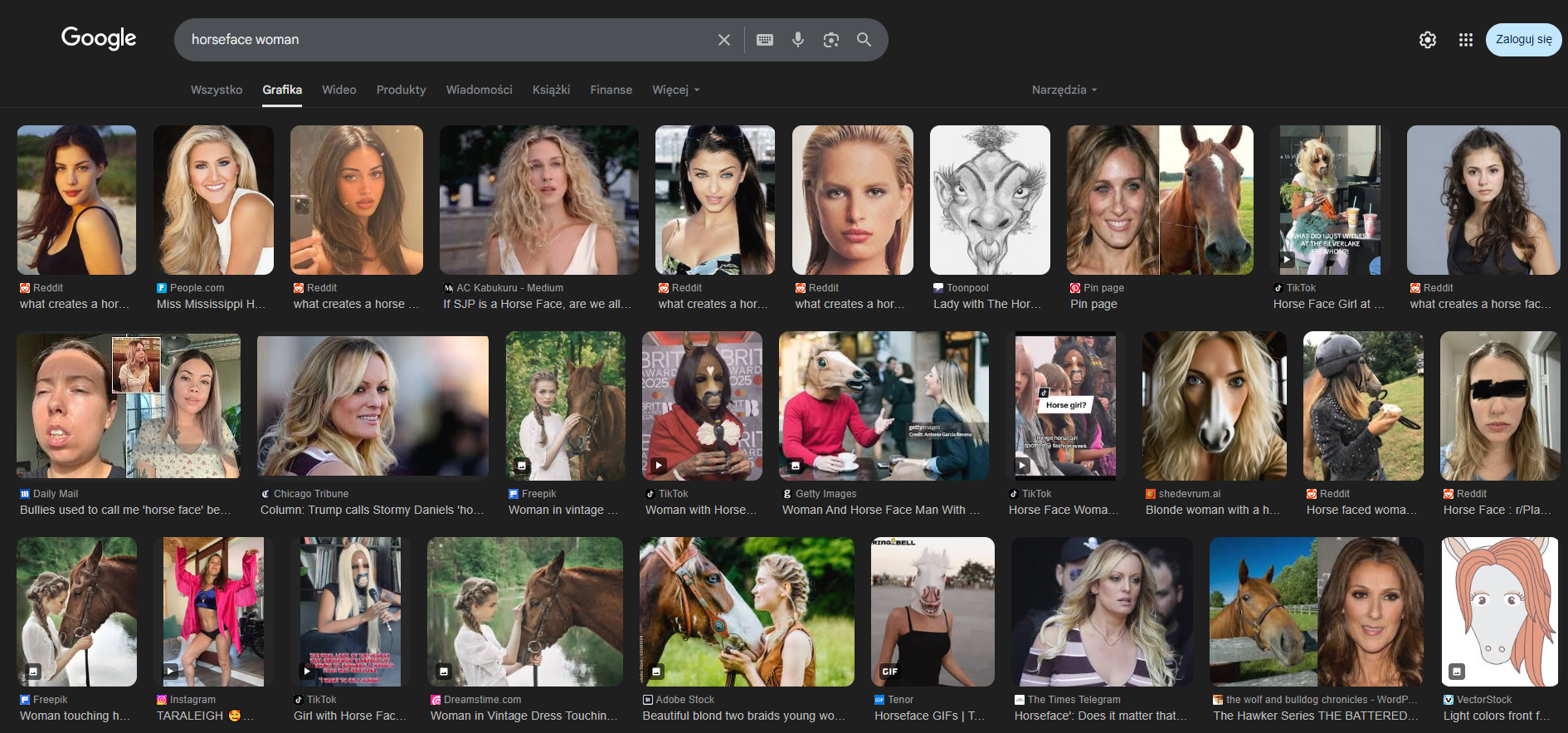Click the 'Chicago Tribune' source name

[311, 494]
